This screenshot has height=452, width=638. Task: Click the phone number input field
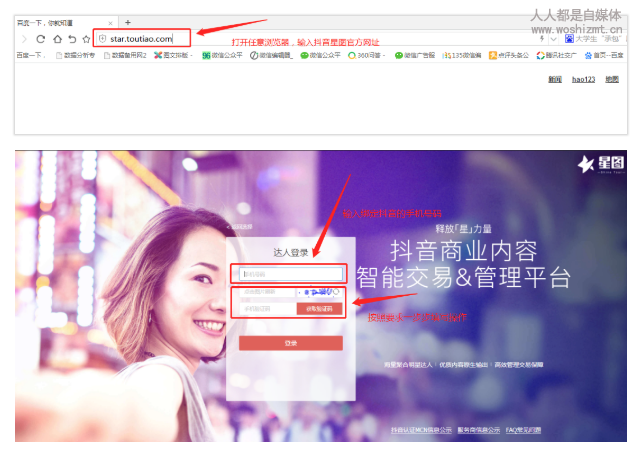(291, 274)
